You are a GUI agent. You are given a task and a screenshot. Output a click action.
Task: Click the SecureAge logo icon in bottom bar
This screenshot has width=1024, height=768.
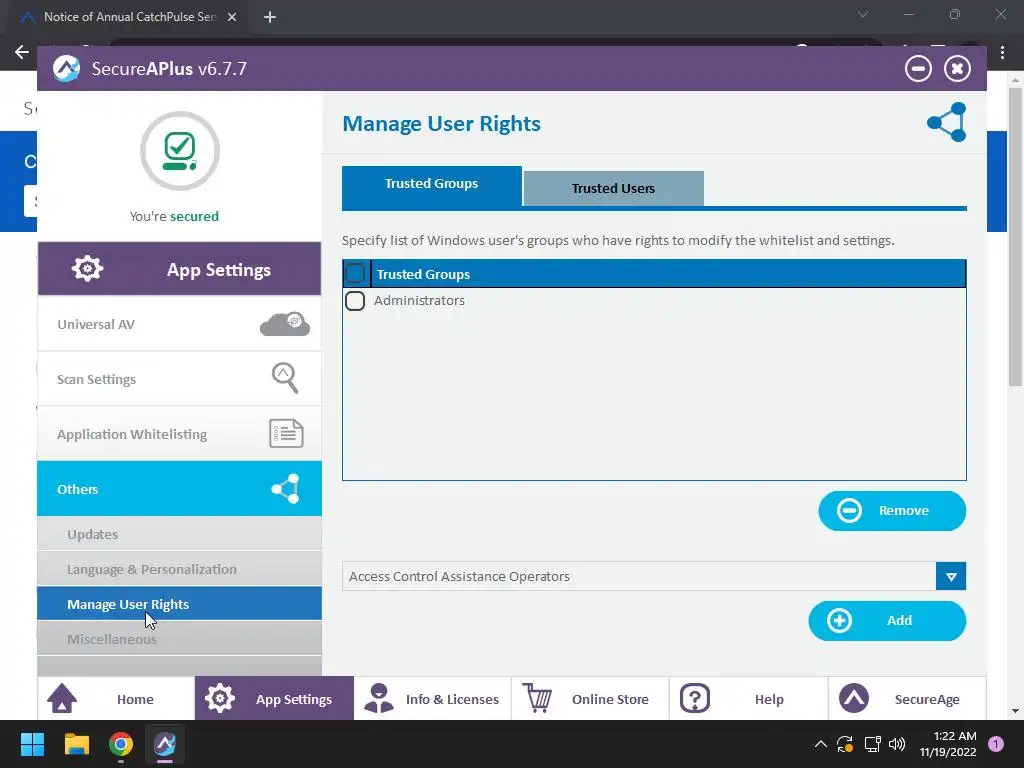point(854,698)
